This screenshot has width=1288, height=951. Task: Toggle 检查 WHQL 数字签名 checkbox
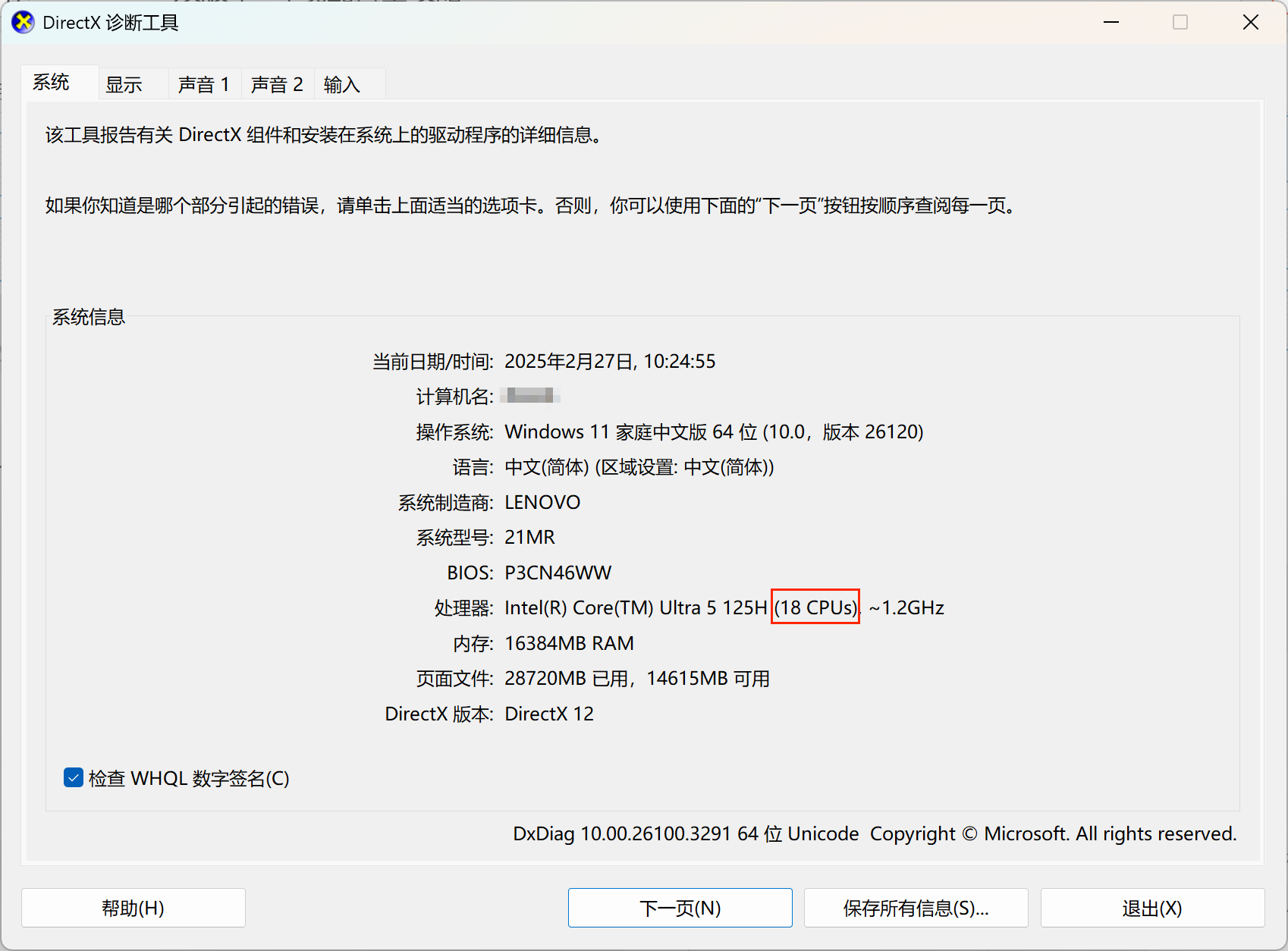point(74,778)
